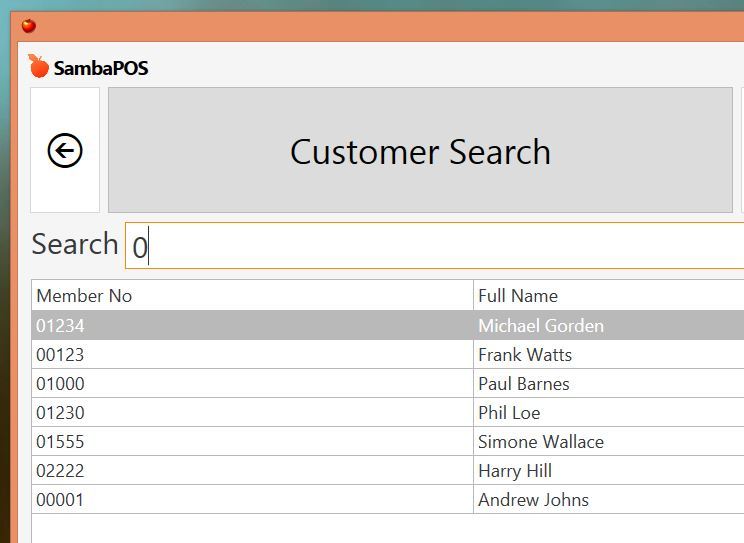Select the Phil Loe row
This screenshot has width=744, height=543.
388,412
